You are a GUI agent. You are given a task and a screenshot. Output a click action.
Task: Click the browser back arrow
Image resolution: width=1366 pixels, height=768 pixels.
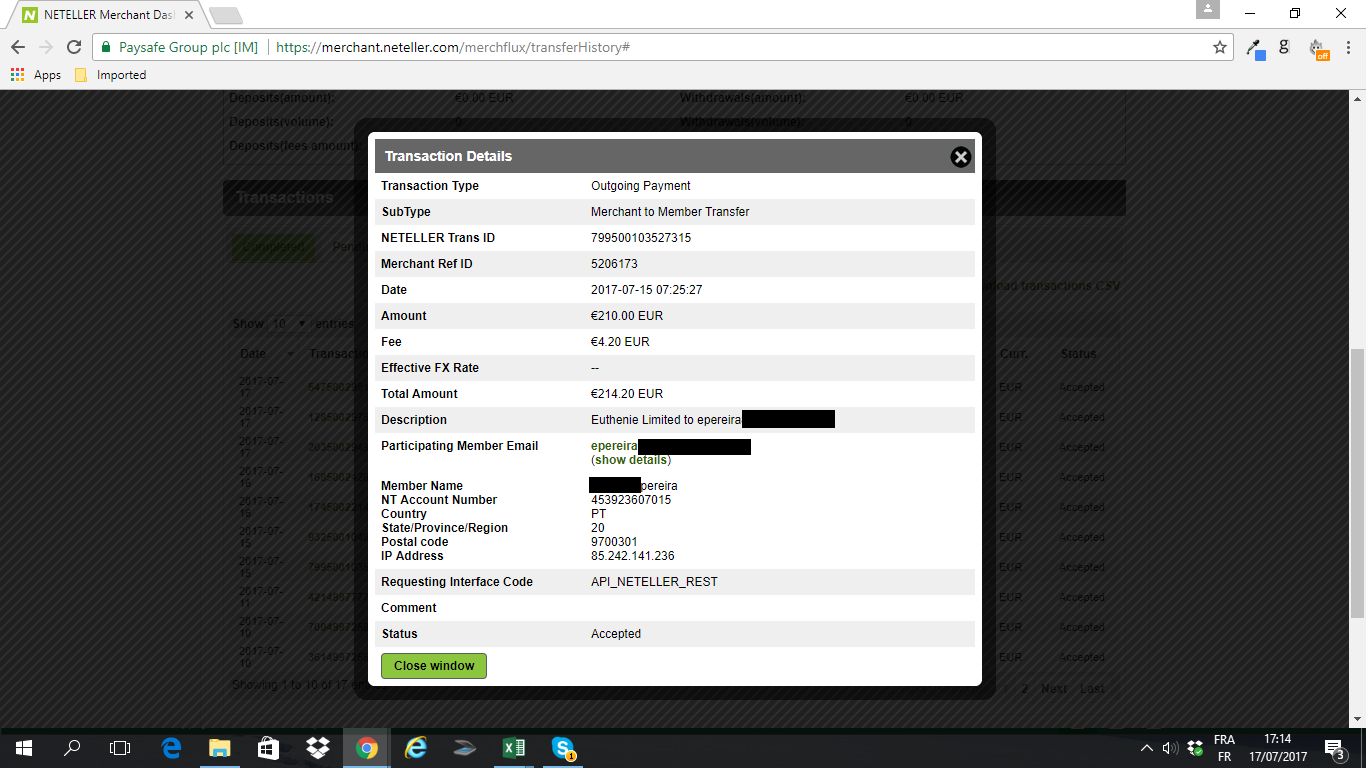(x=18, y=47)
